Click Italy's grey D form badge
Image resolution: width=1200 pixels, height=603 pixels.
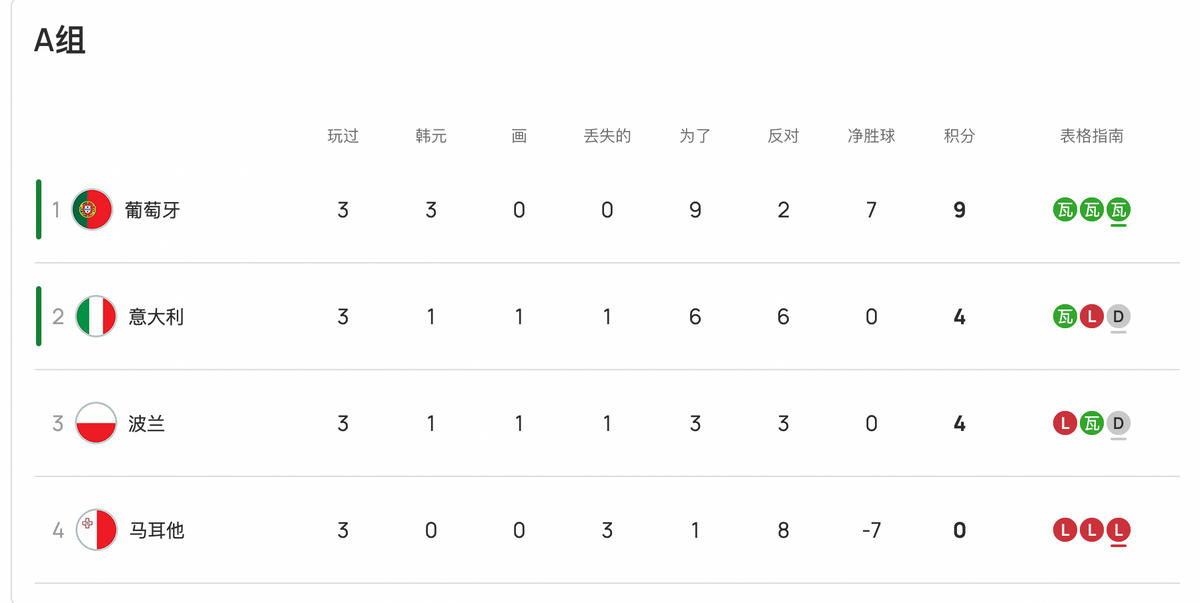tap(1119, 317)
